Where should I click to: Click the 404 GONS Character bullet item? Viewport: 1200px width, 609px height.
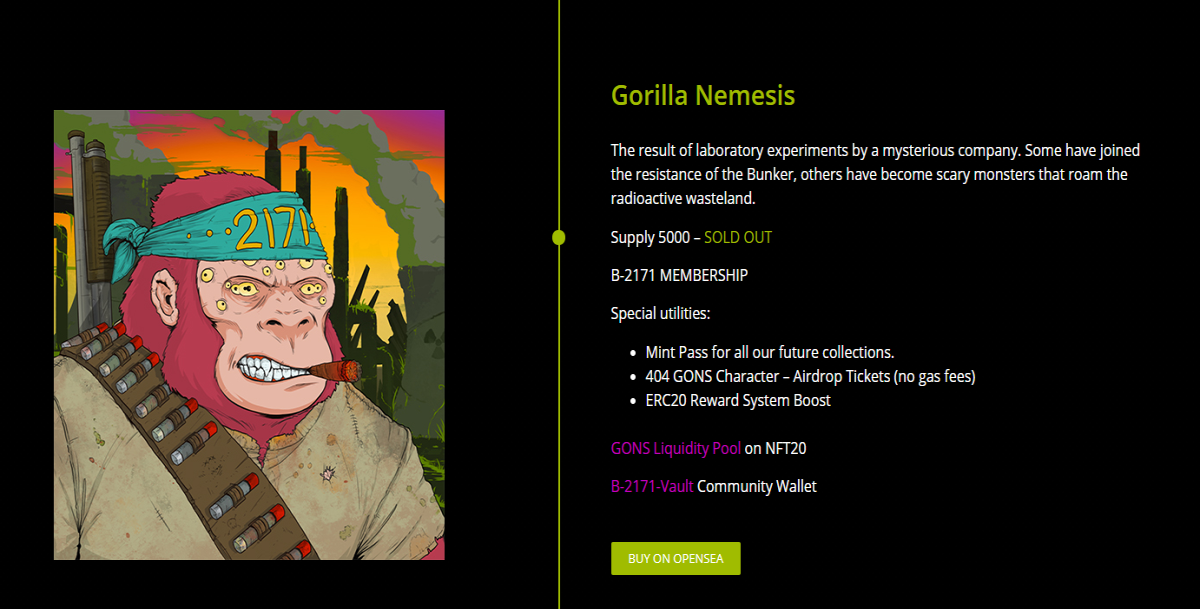pos(810,376)
